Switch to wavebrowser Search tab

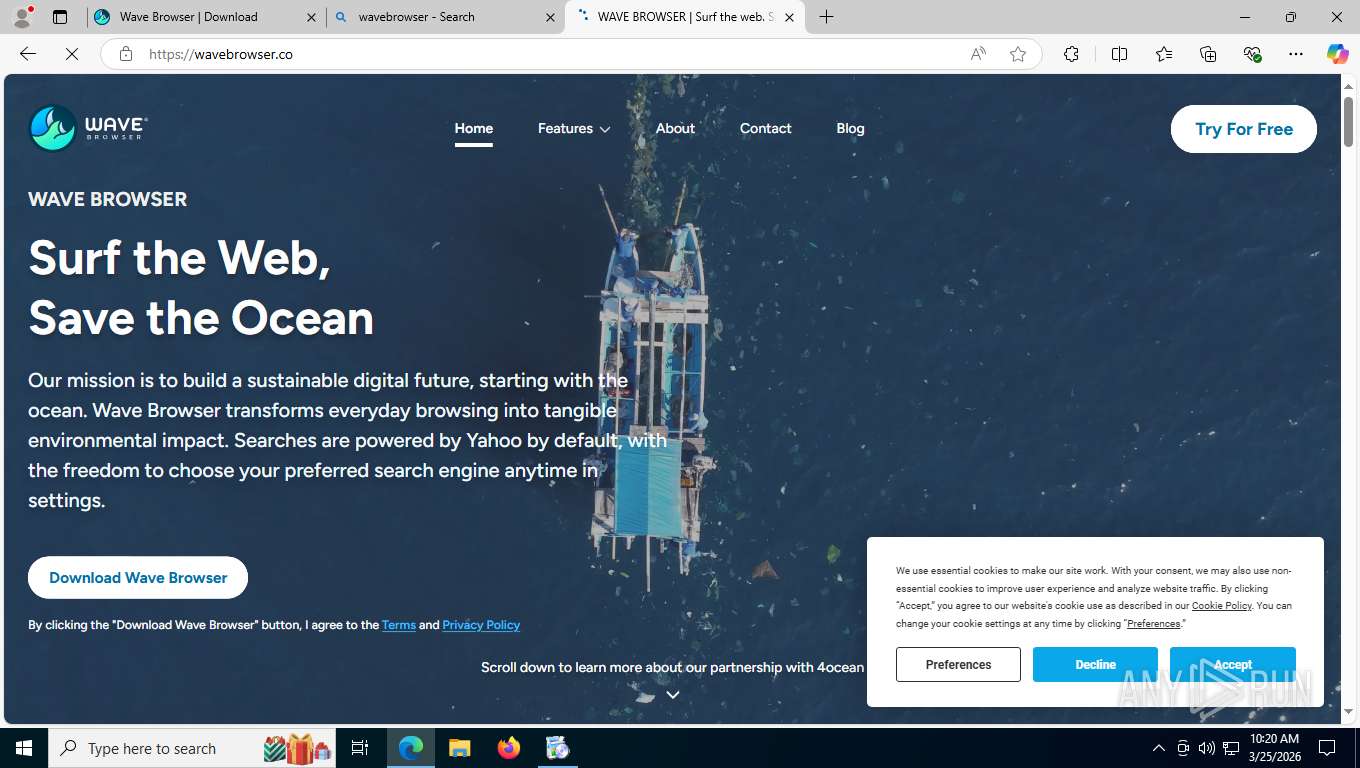click(x=445, y=17)
